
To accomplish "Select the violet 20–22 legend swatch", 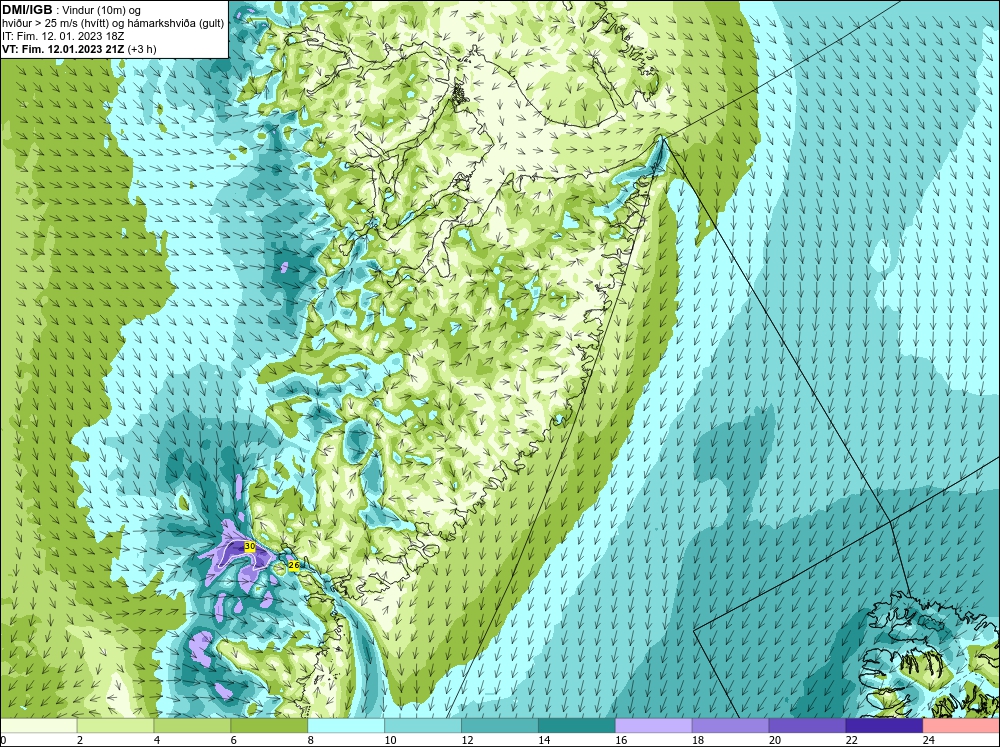I will 807,725.
